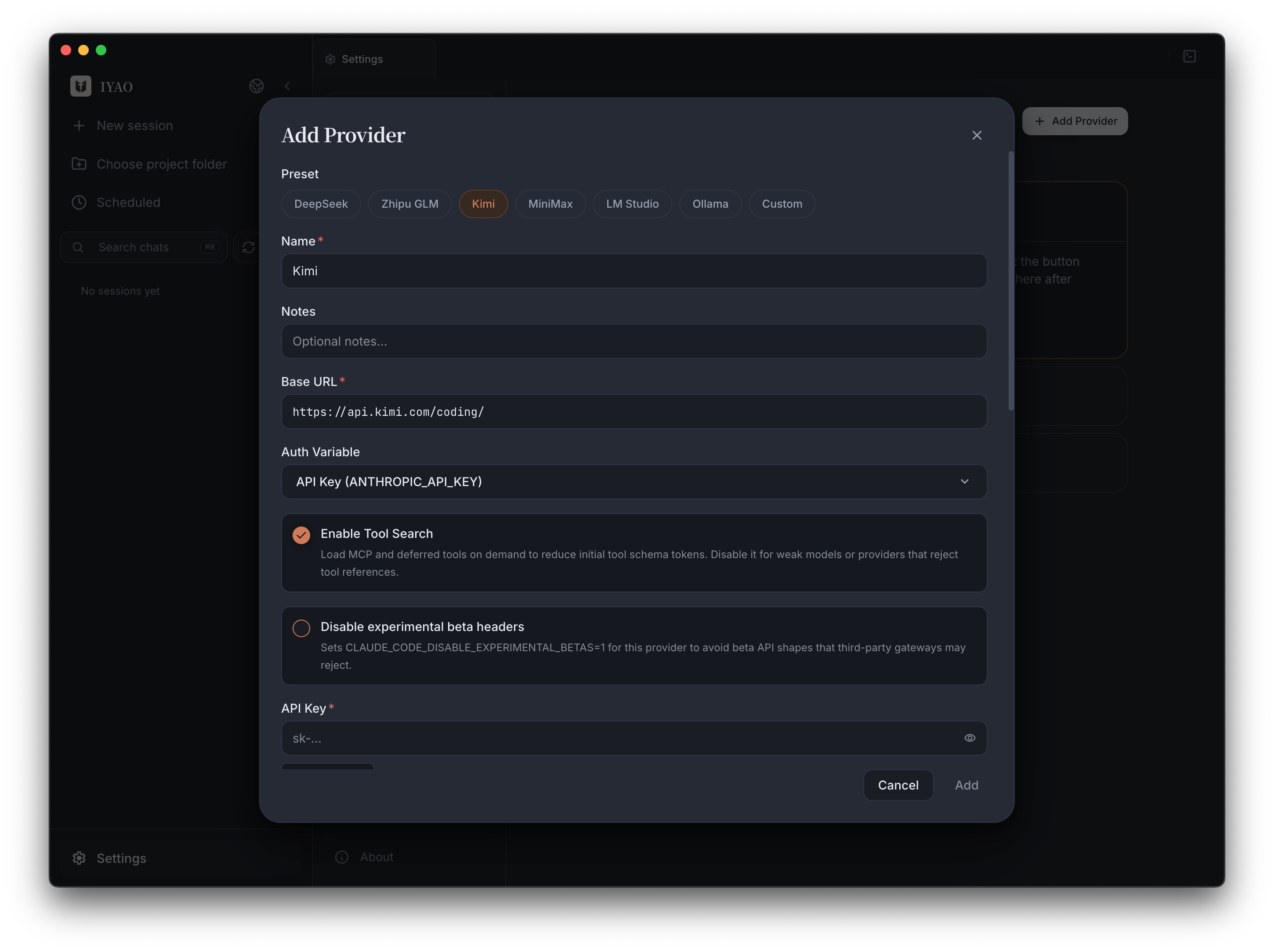Toggle Disable experimental beta headers checkbox
Screen dimensions: 1274x952
click(x=301, y=628)
